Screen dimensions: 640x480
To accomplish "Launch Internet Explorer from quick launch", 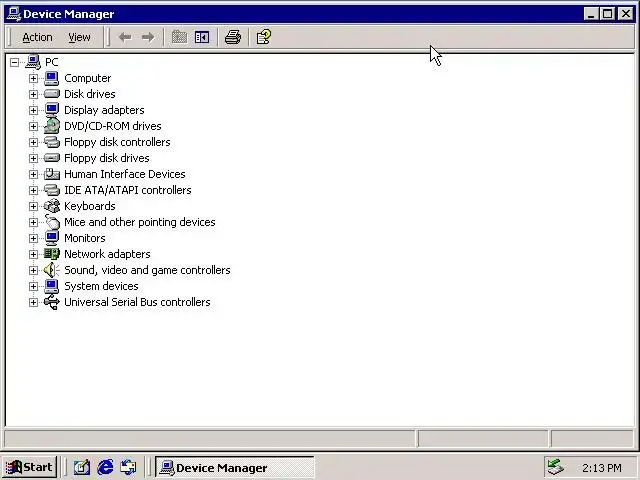I will click(105, 467).
